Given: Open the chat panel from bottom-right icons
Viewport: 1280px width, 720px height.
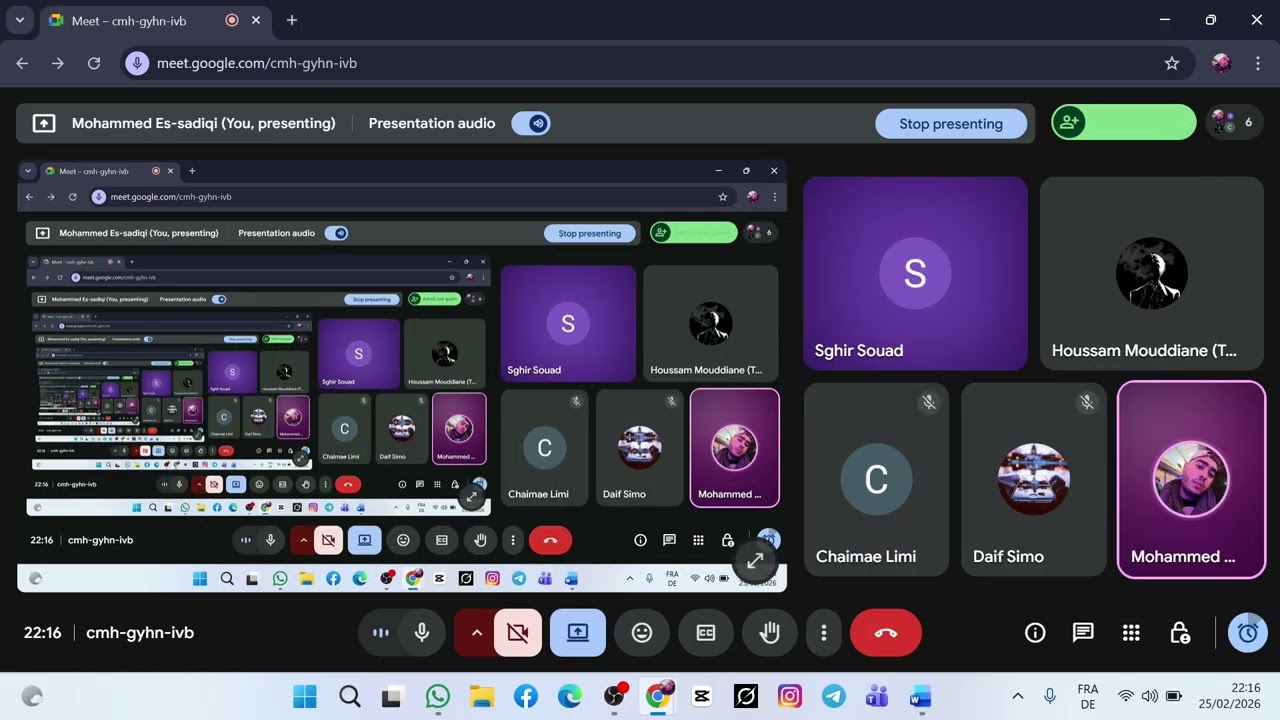Looking at the screenshot, I should 1083,633.
